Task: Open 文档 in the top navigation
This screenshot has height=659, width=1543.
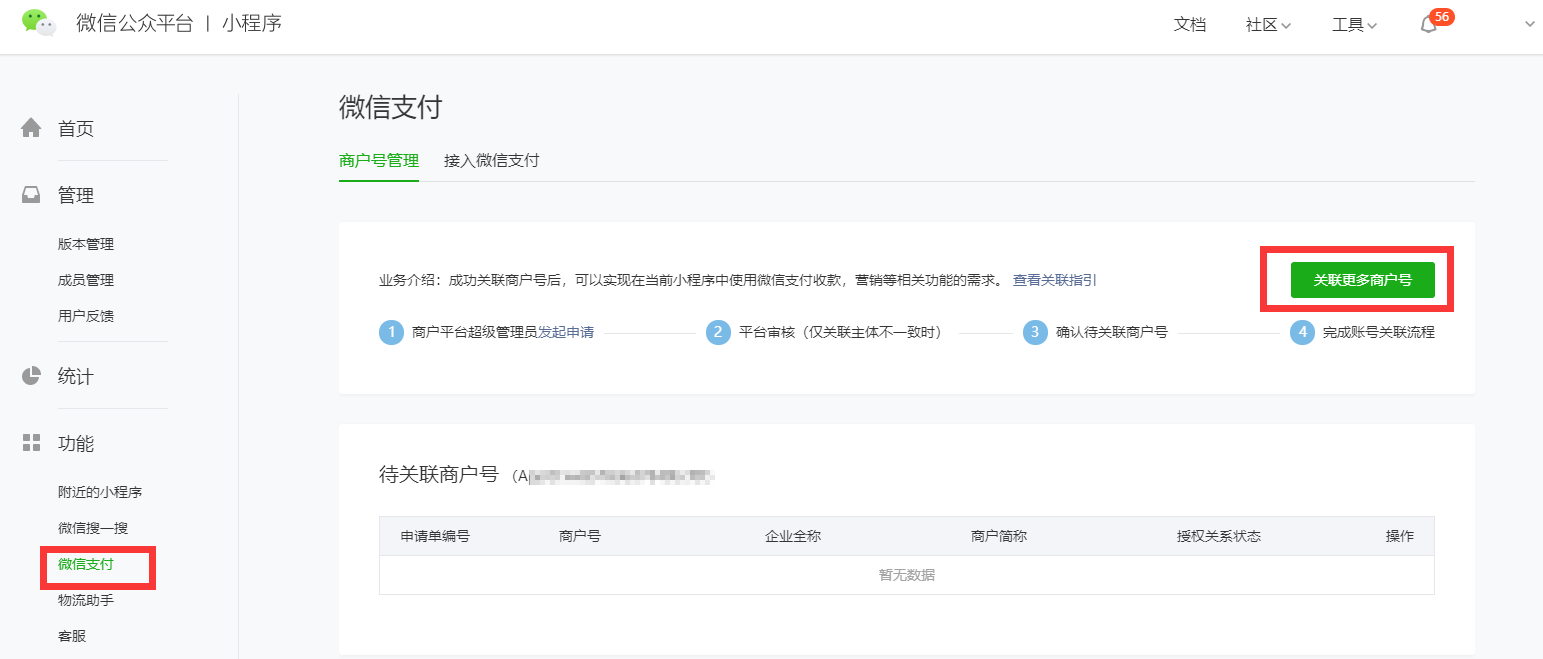Action: tap(1189, 25)
